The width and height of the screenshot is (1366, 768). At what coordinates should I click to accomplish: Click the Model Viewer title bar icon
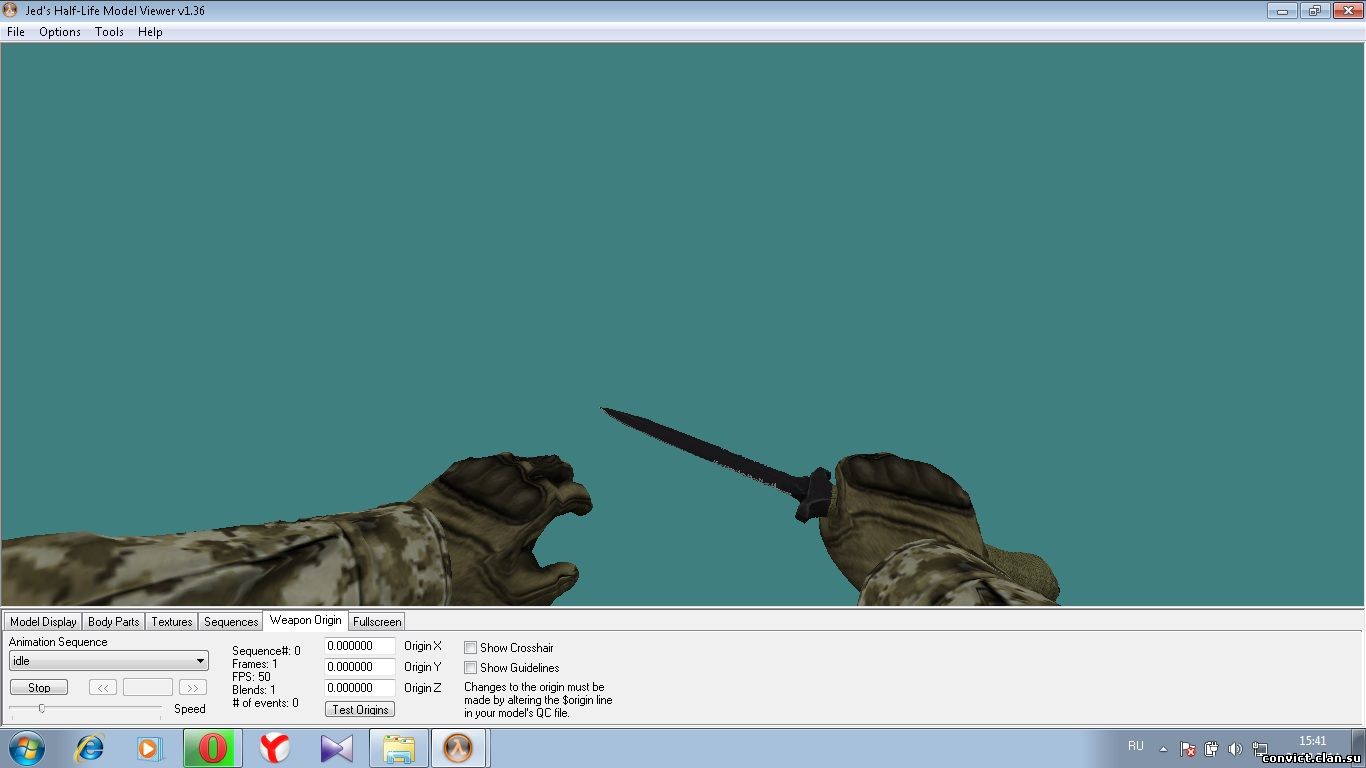pyautogui.click(x=11, y=10)
